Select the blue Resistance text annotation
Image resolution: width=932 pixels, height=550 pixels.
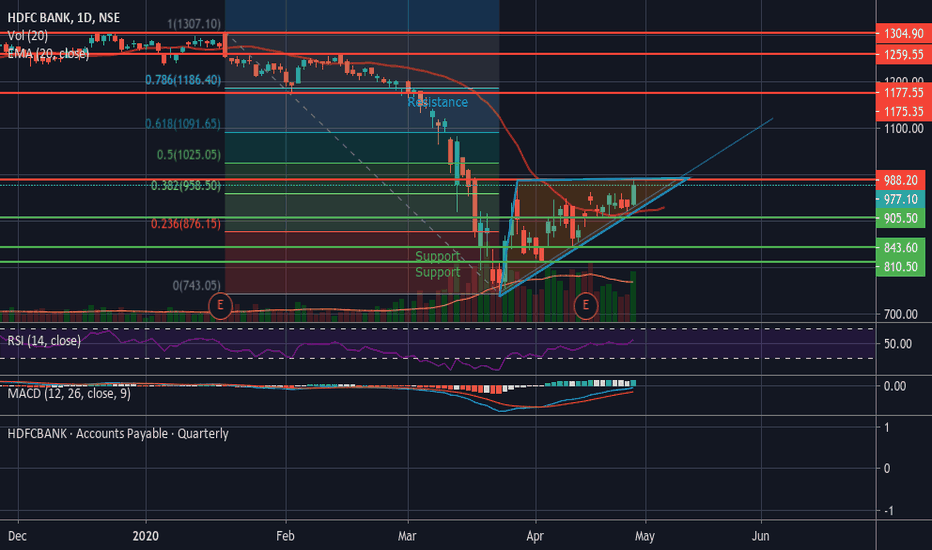click(437, 102)
